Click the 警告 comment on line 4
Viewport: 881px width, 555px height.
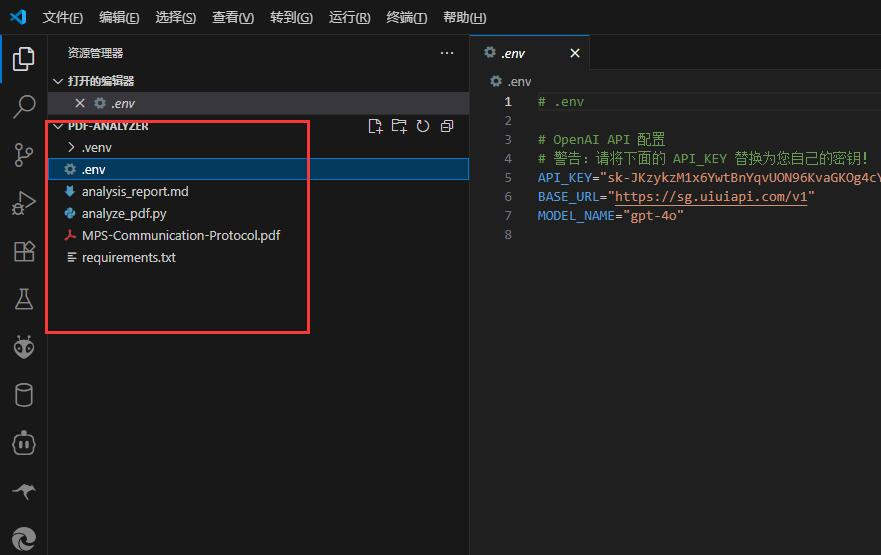702,158
